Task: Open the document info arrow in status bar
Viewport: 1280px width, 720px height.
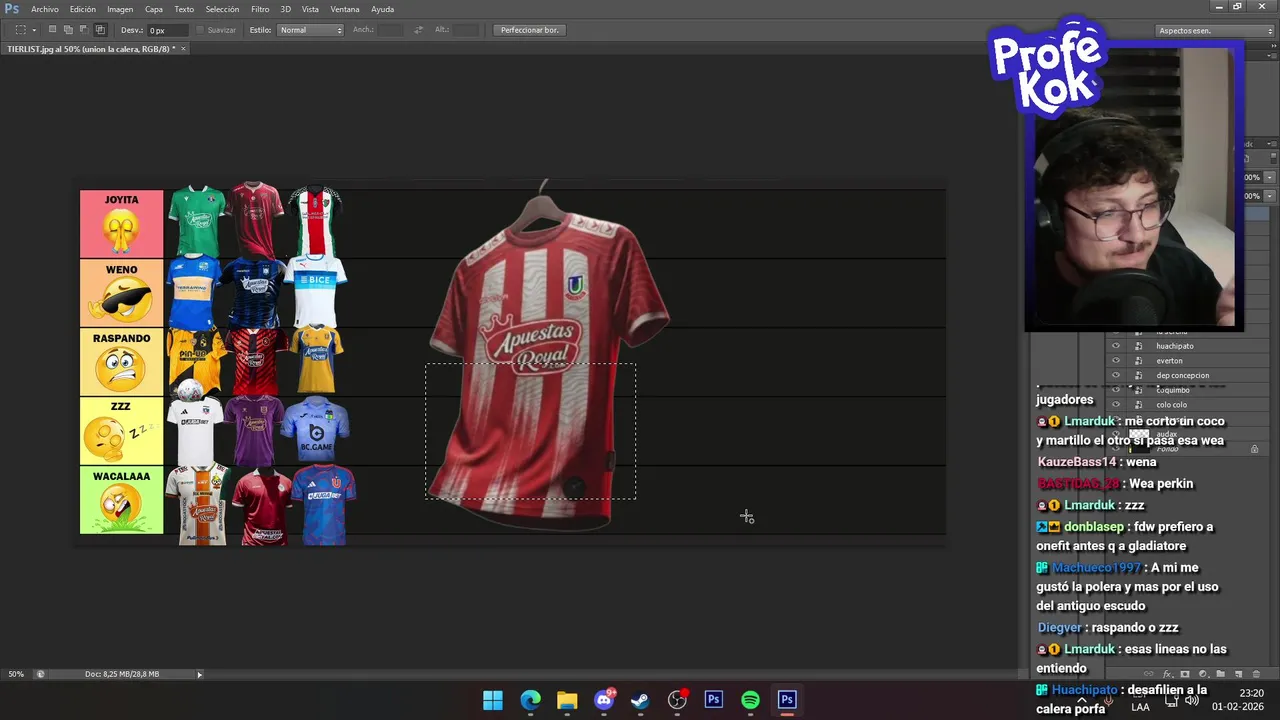Action: 199,674
